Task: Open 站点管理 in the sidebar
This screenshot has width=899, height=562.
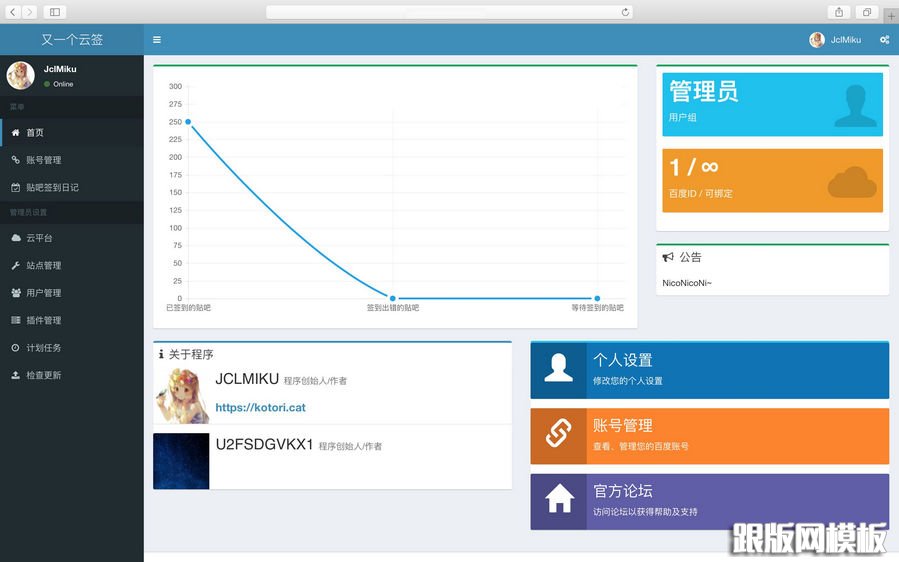Action: [72, 266]
